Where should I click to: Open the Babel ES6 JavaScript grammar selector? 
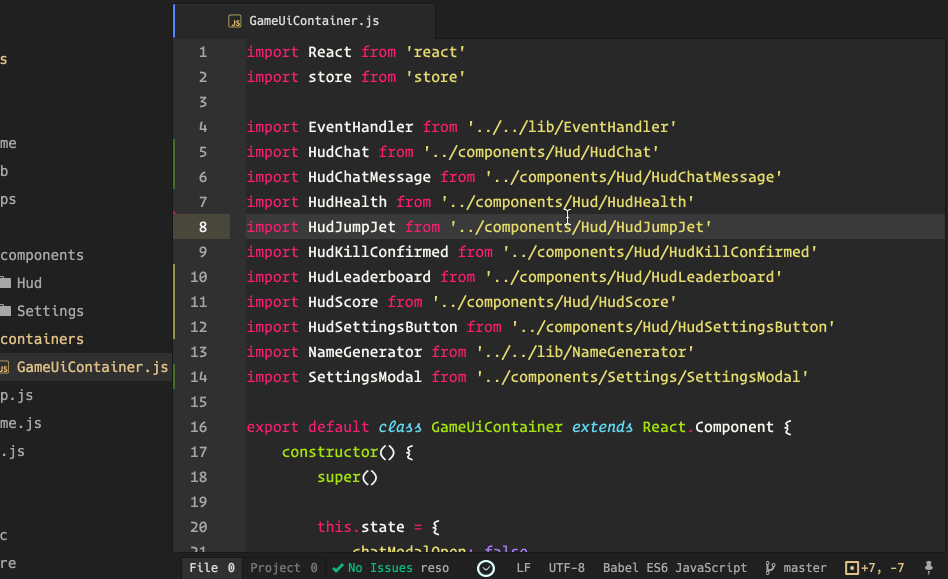tap(675, 568)
